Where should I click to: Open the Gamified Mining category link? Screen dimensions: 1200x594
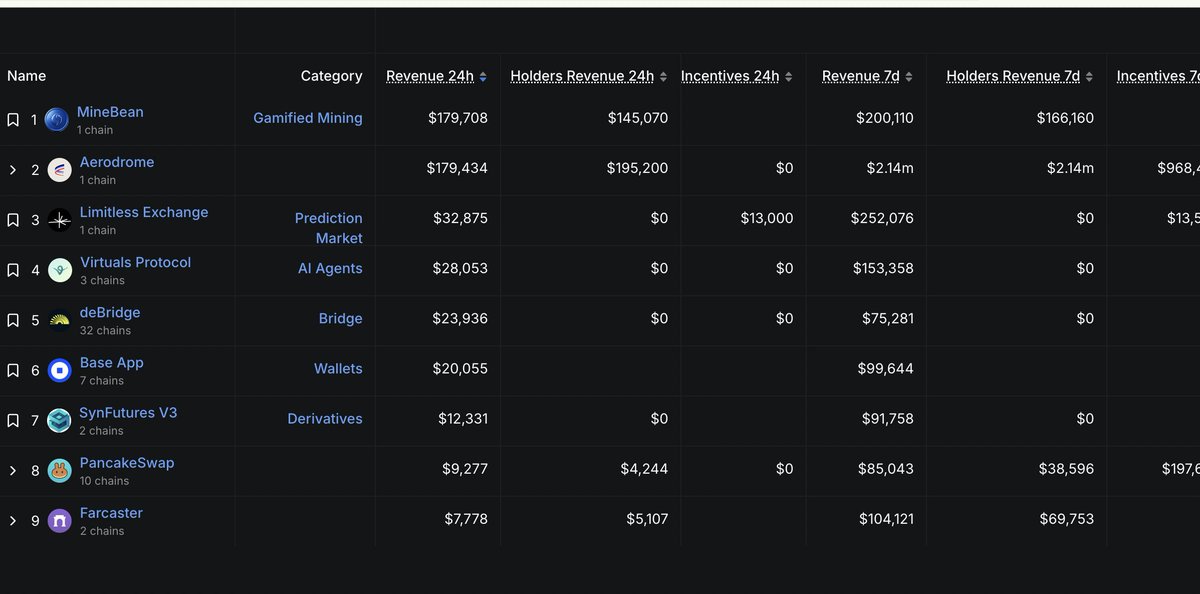[x=308, y=118]
